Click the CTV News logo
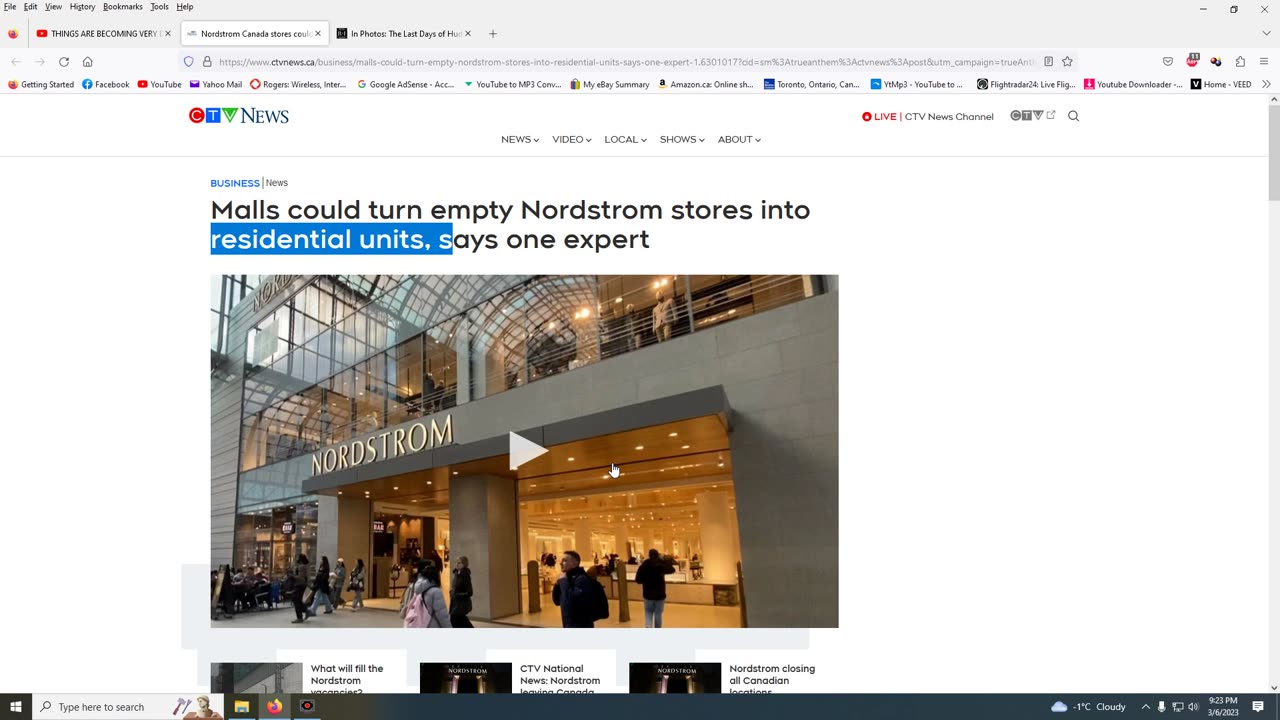The height and width of the screenshot is (720, 1280). coord(238,116)
